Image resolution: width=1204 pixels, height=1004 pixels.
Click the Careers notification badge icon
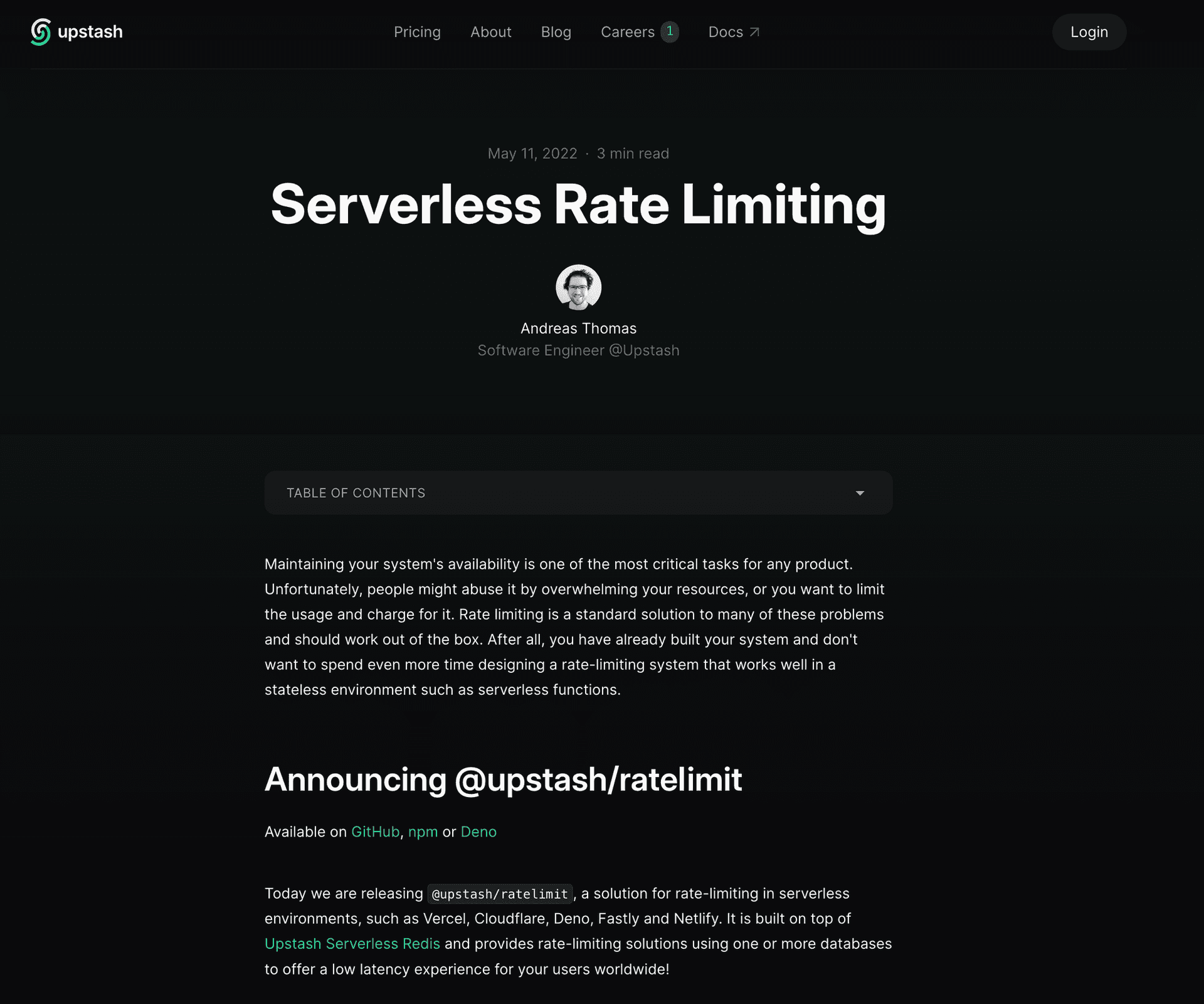coord(669,31)
